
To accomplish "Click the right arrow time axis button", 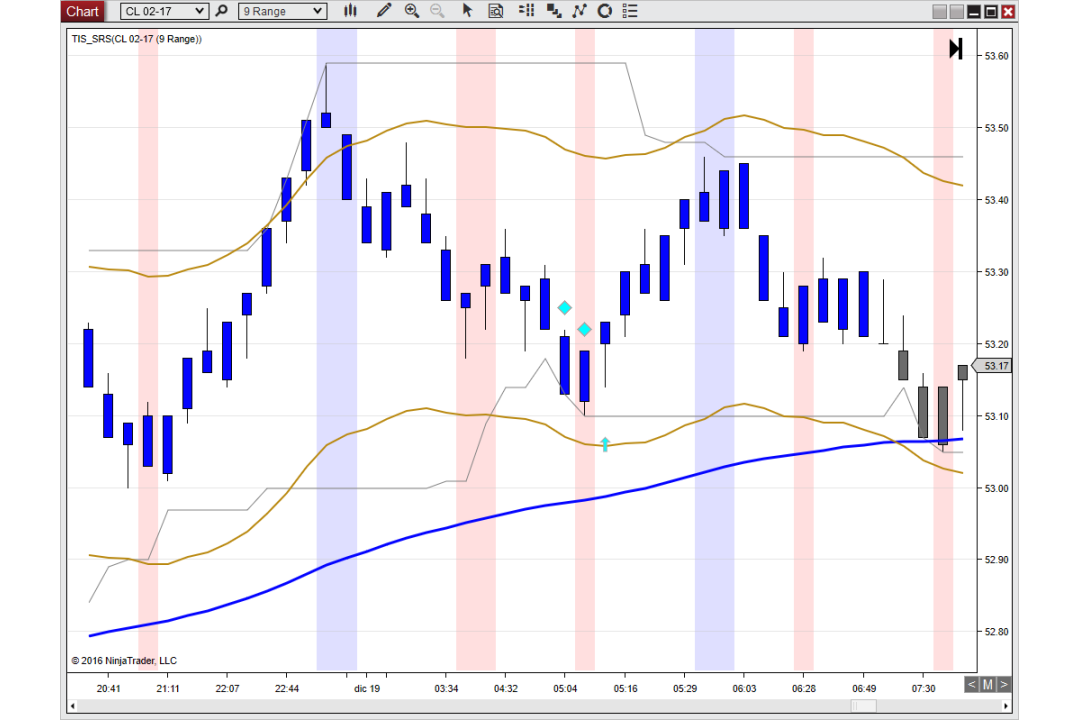I will (x=1004, y=684).
